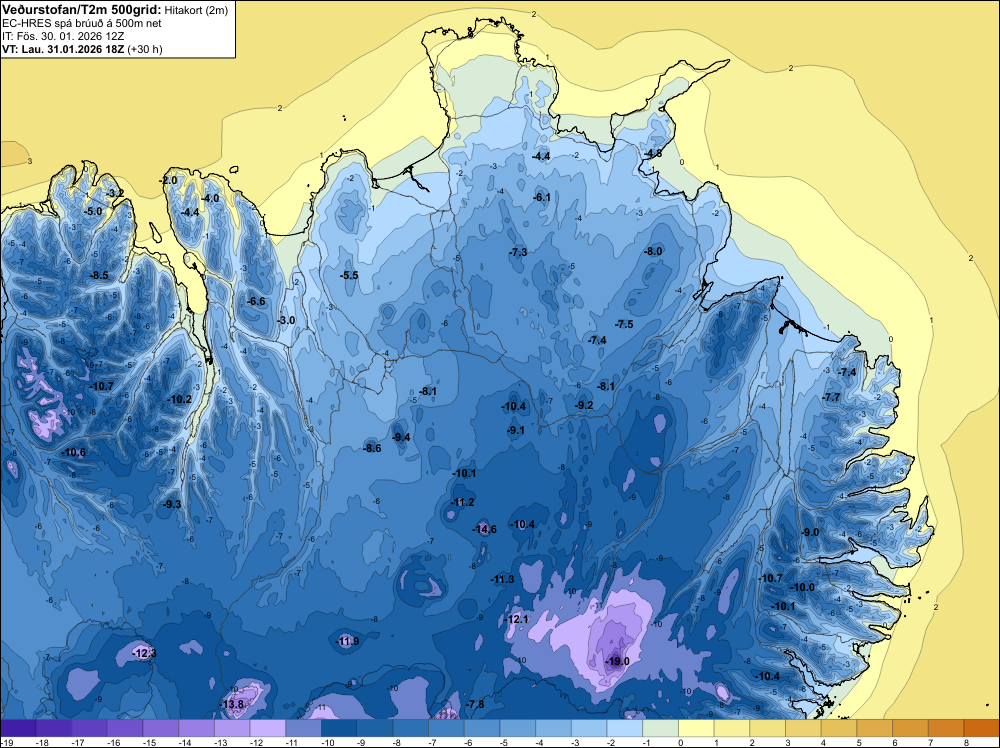Click the -12.3 temperature label
Screen dimensions: 1000x748
(143, 653)
